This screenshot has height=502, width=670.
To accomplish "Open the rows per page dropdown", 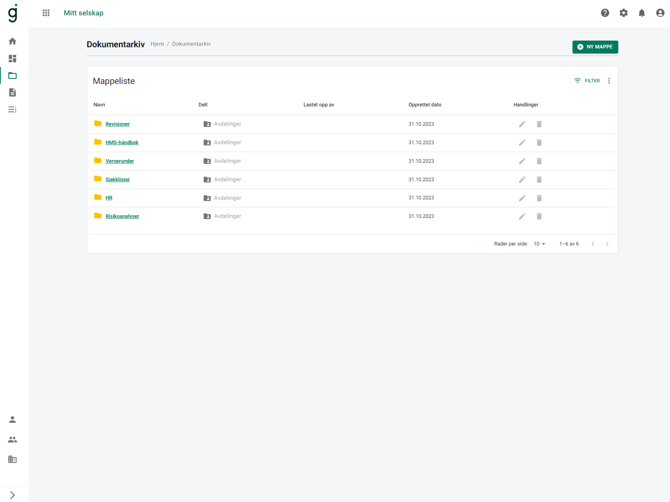I will click(x=540, y=244).
